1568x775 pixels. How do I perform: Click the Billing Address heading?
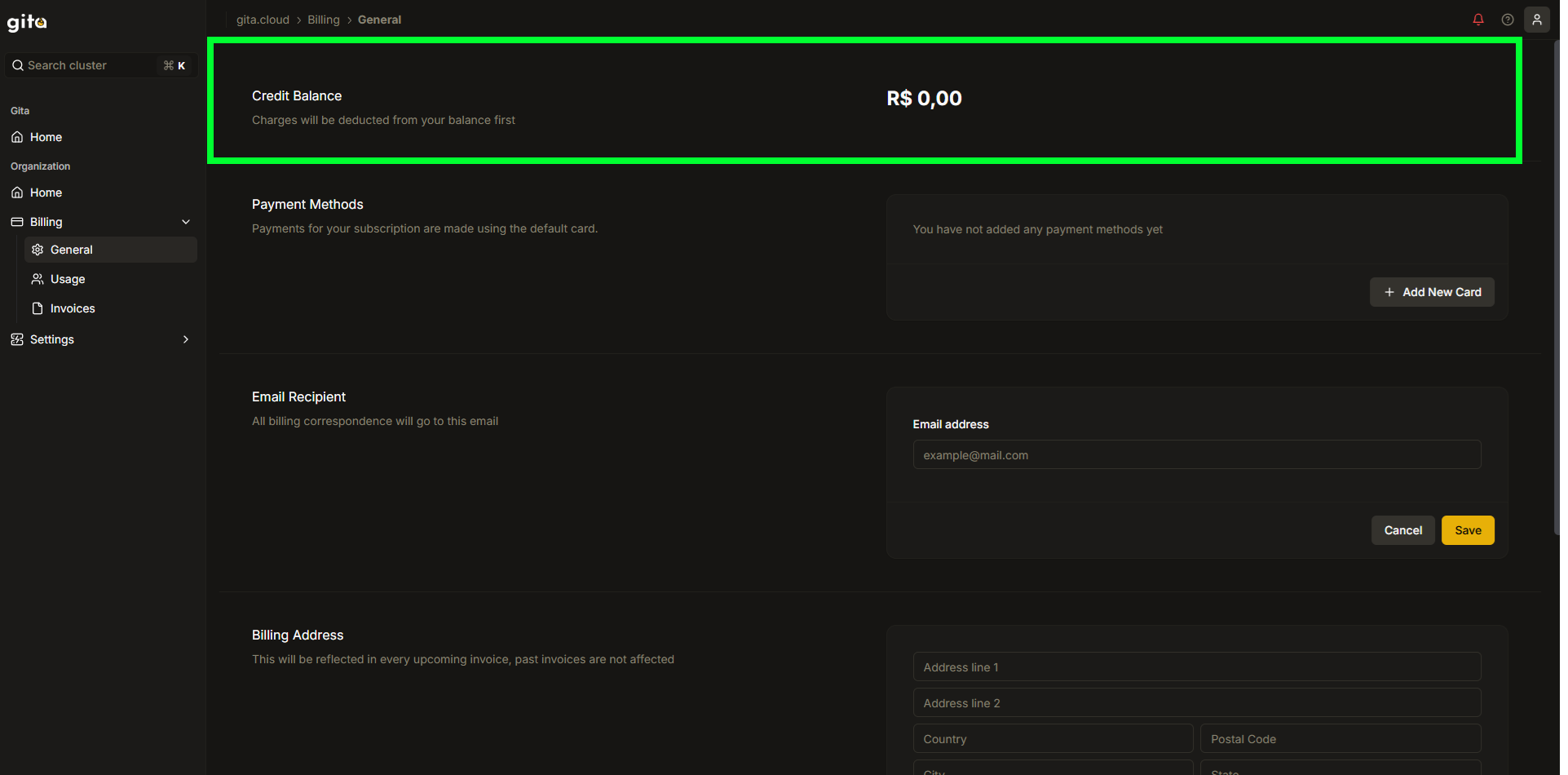click(x=298, y=635)
